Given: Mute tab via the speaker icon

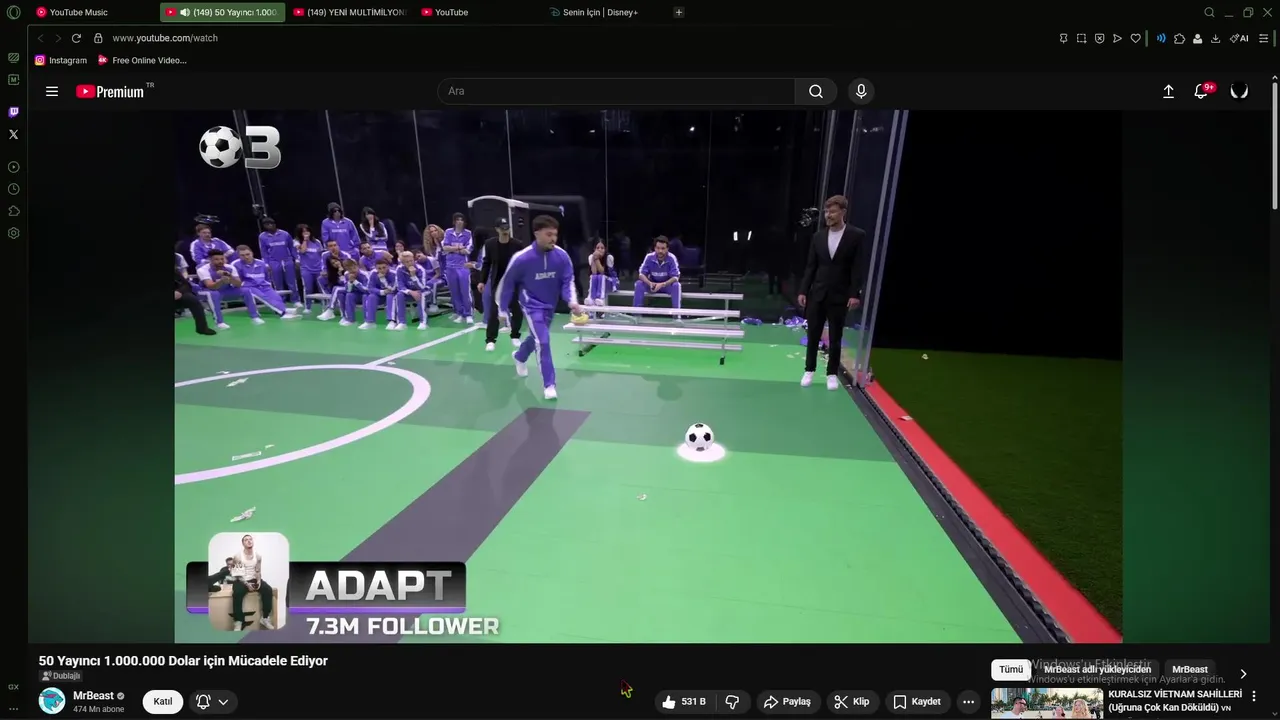Looking at the screenshot, I should tap(185, 12).
